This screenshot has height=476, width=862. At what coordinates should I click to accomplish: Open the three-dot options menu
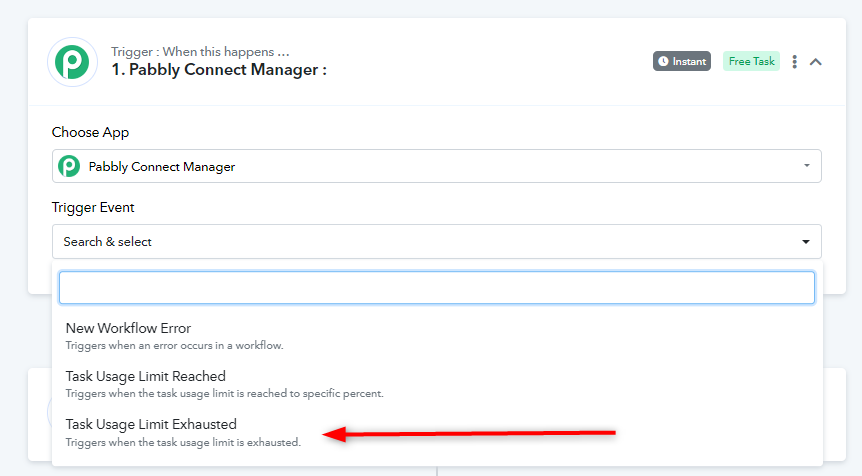tap(794, 62)
